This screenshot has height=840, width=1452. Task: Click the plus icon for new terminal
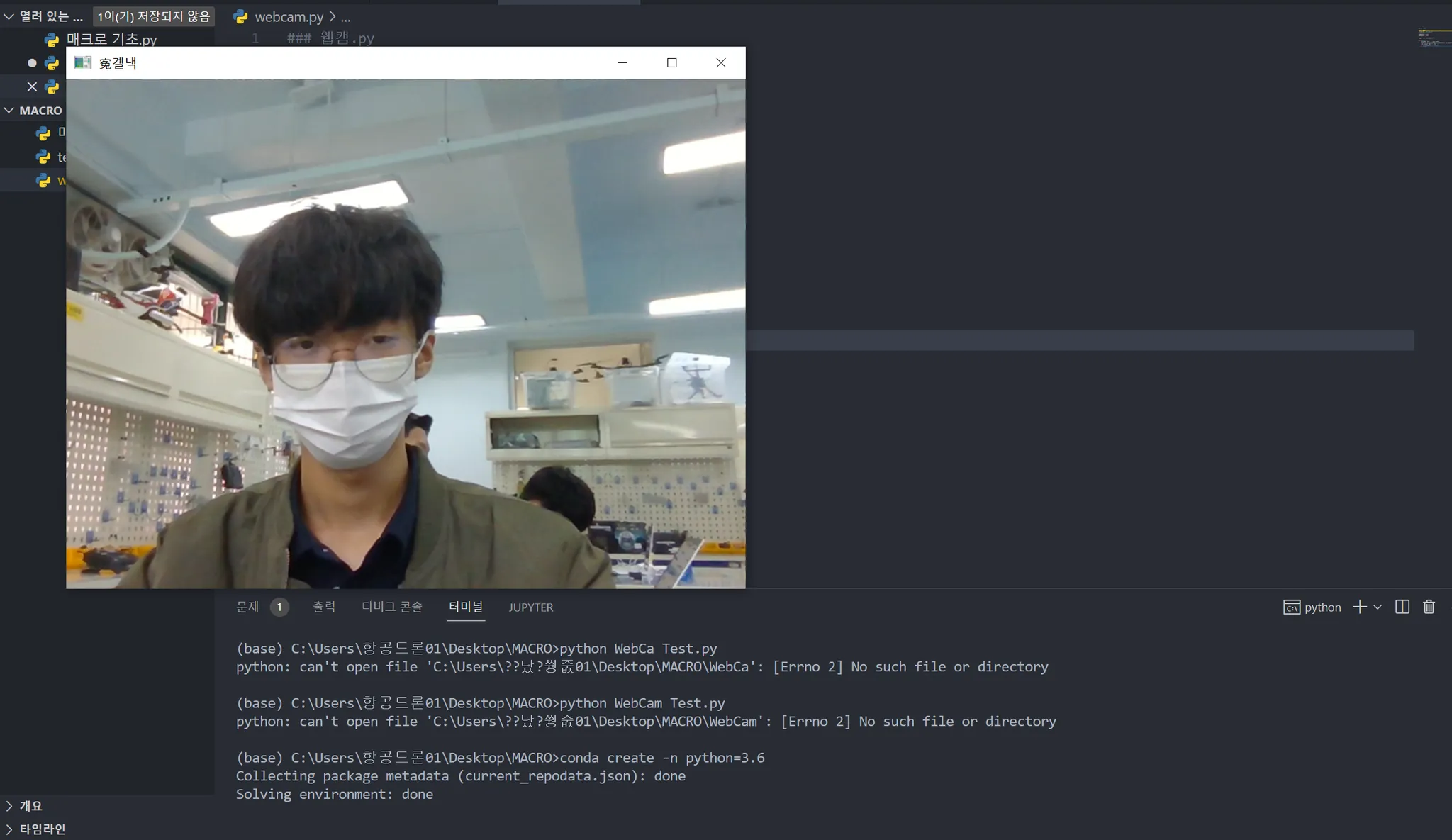[1359, 607]
